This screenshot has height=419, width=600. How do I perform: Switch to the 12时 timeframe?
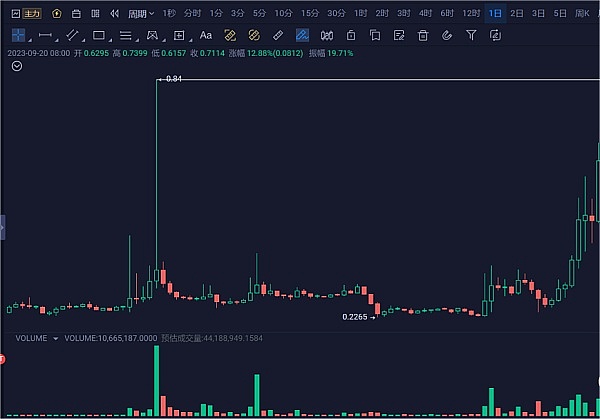(x=471, y=14)
